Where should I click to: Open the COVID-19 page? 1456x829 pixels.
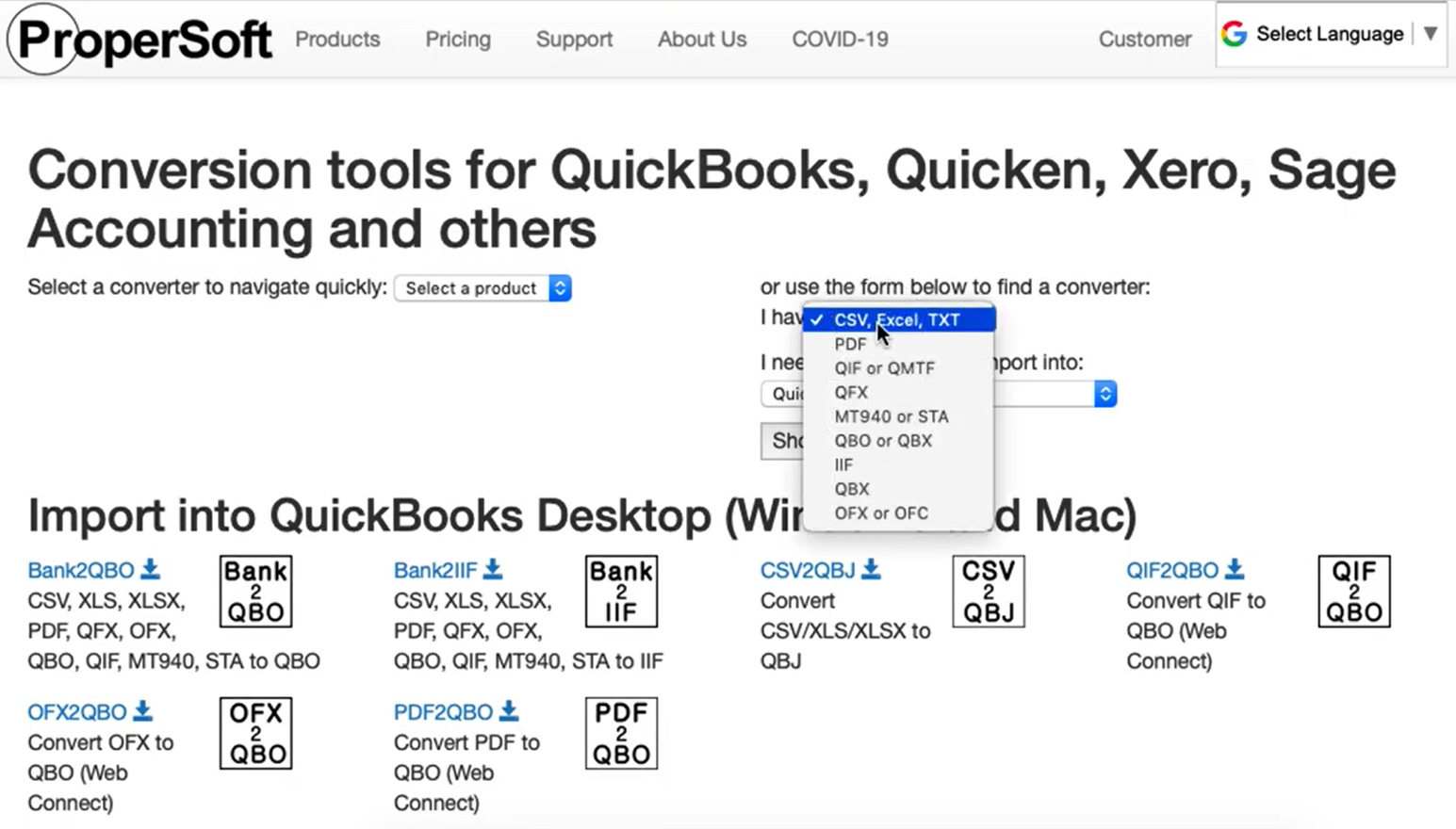coord(840,40)
